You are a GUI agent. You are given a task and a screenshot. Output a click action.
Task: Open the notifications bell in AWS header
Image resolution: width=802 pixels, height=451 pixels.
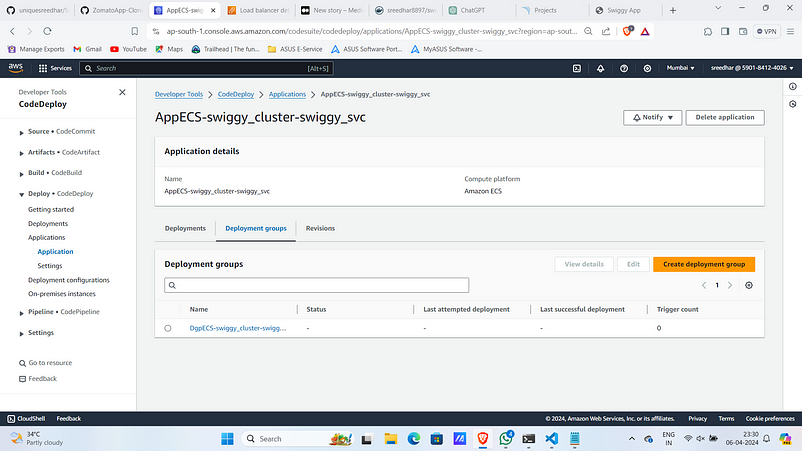tap(600, 68)
